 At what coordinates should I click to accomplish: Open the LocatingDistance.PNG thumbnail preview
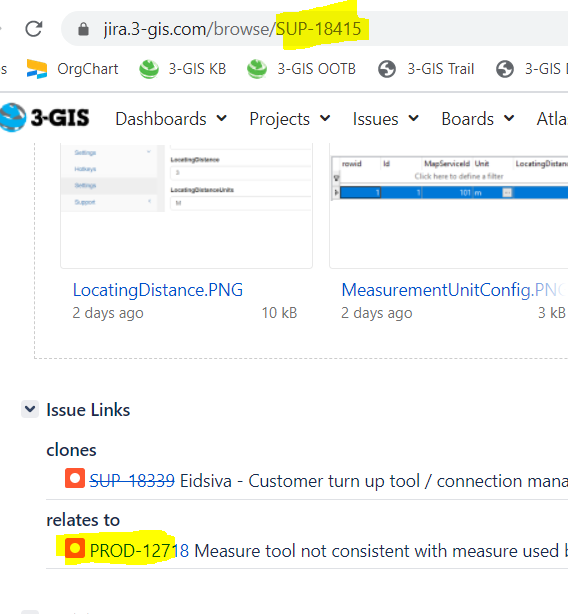pyautogui.click(x=186, y=206)
